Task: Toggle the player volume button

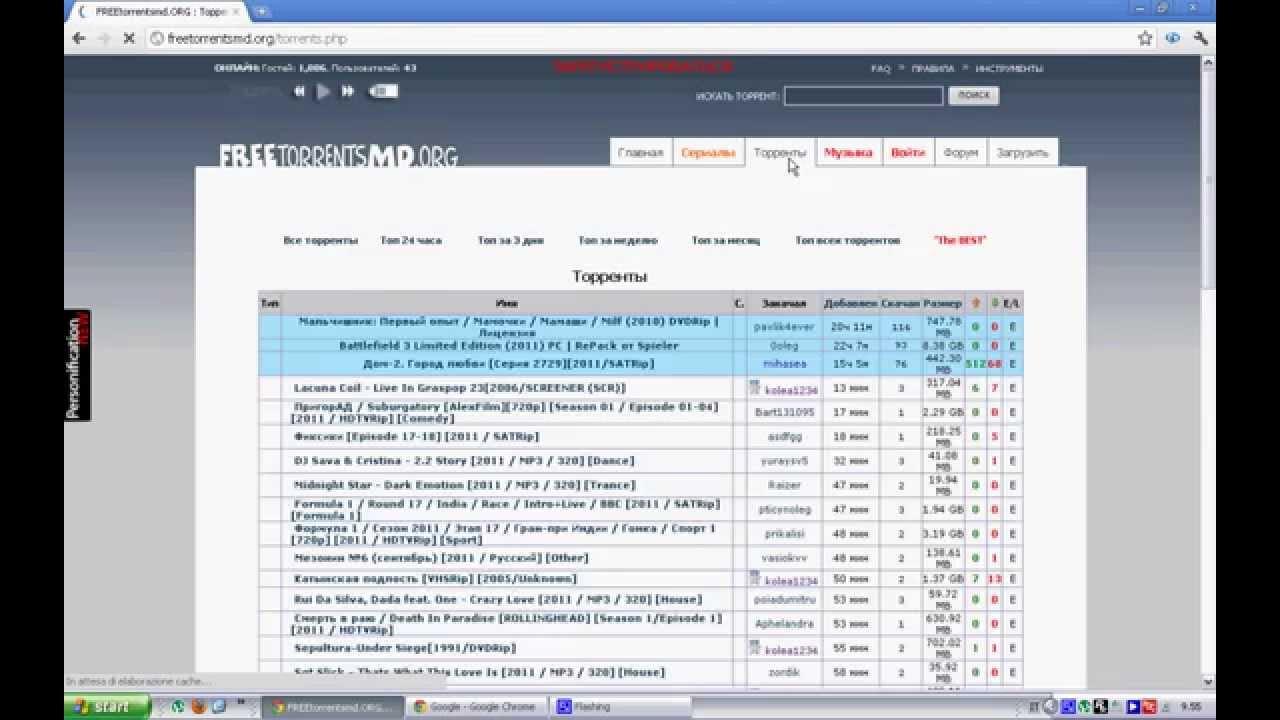Action: (383, 91)
